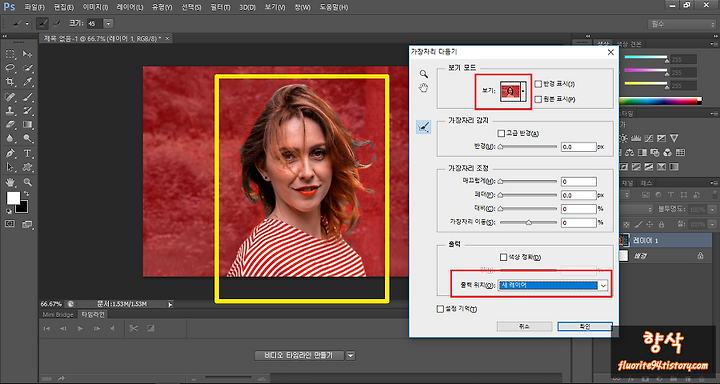Toggle Quick Mask mode icon
Image resolution: width=720 pixels, height=384 pixels.
tap(10, 224)
